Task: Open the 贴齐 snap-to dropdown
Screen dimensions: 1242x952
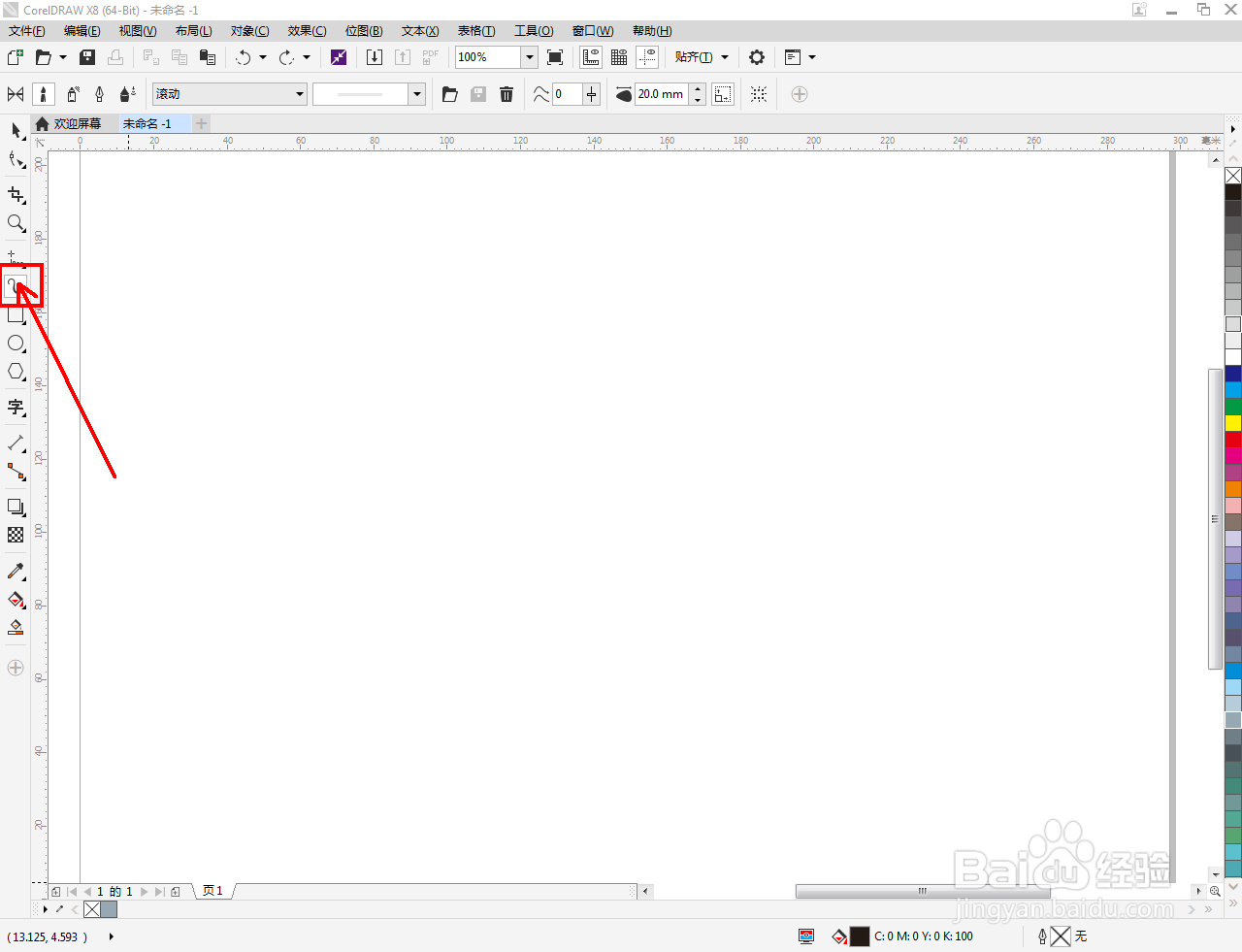Action: point(701,57)
